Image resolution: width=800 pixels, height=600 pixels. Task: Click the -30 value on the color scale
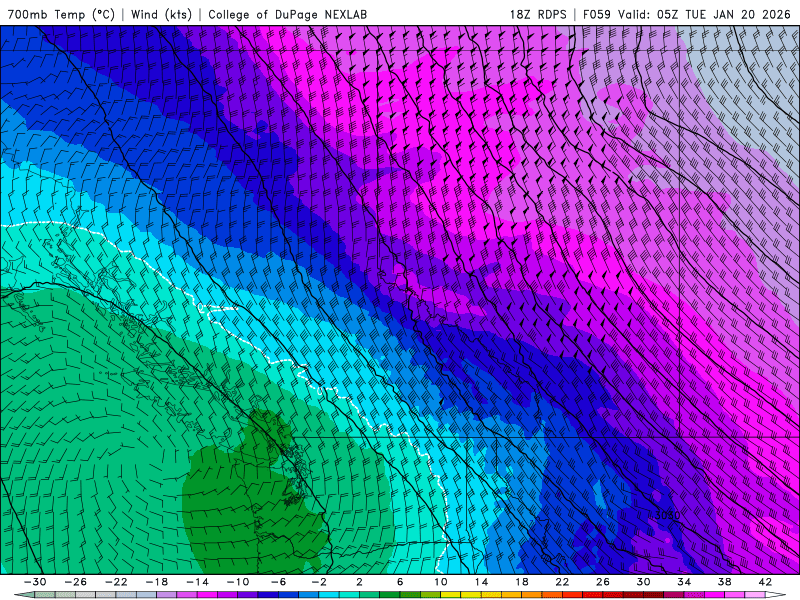pos(35,582)
